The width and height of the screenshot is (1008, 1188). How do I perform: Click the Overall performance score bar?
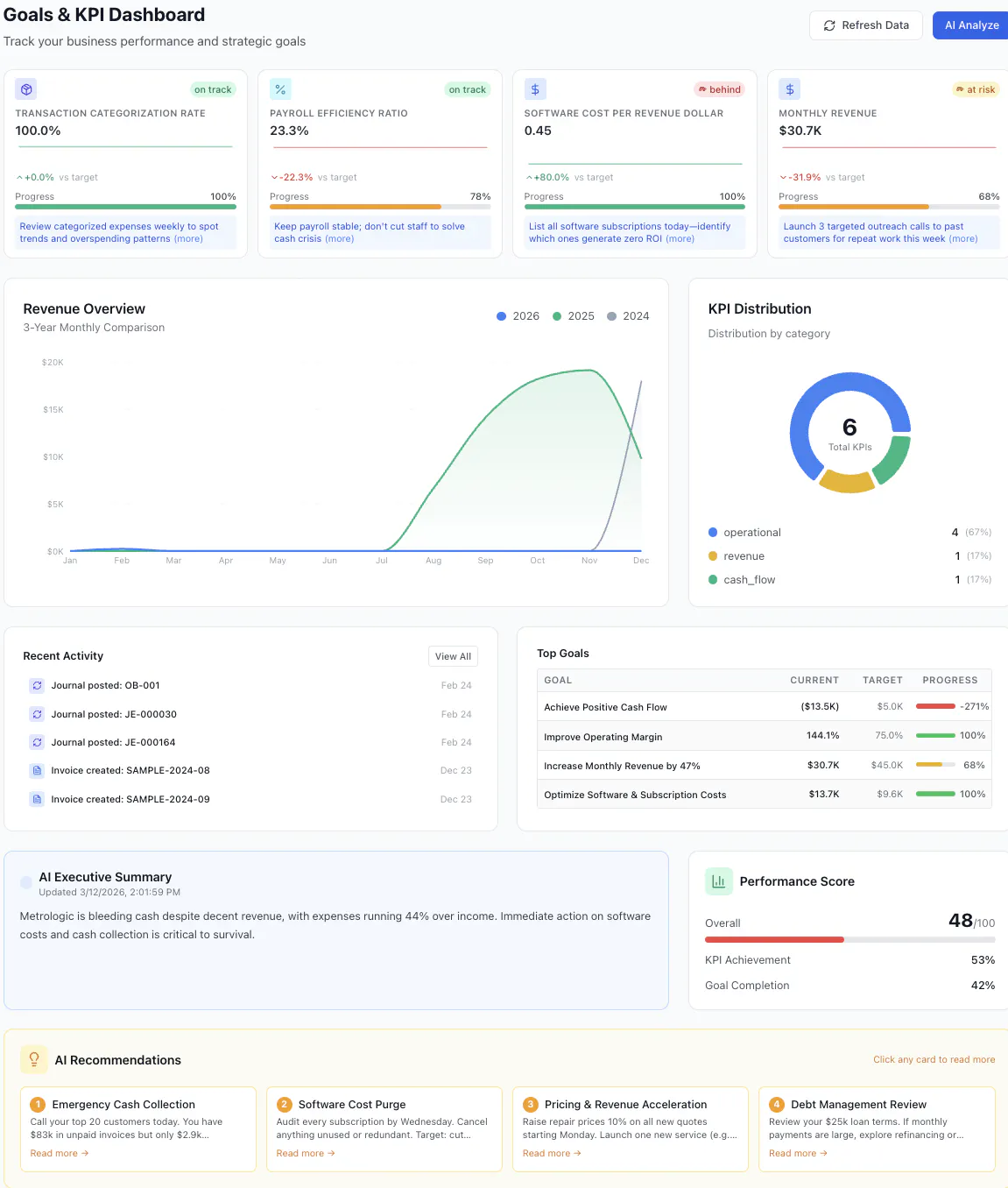(849, 940)
